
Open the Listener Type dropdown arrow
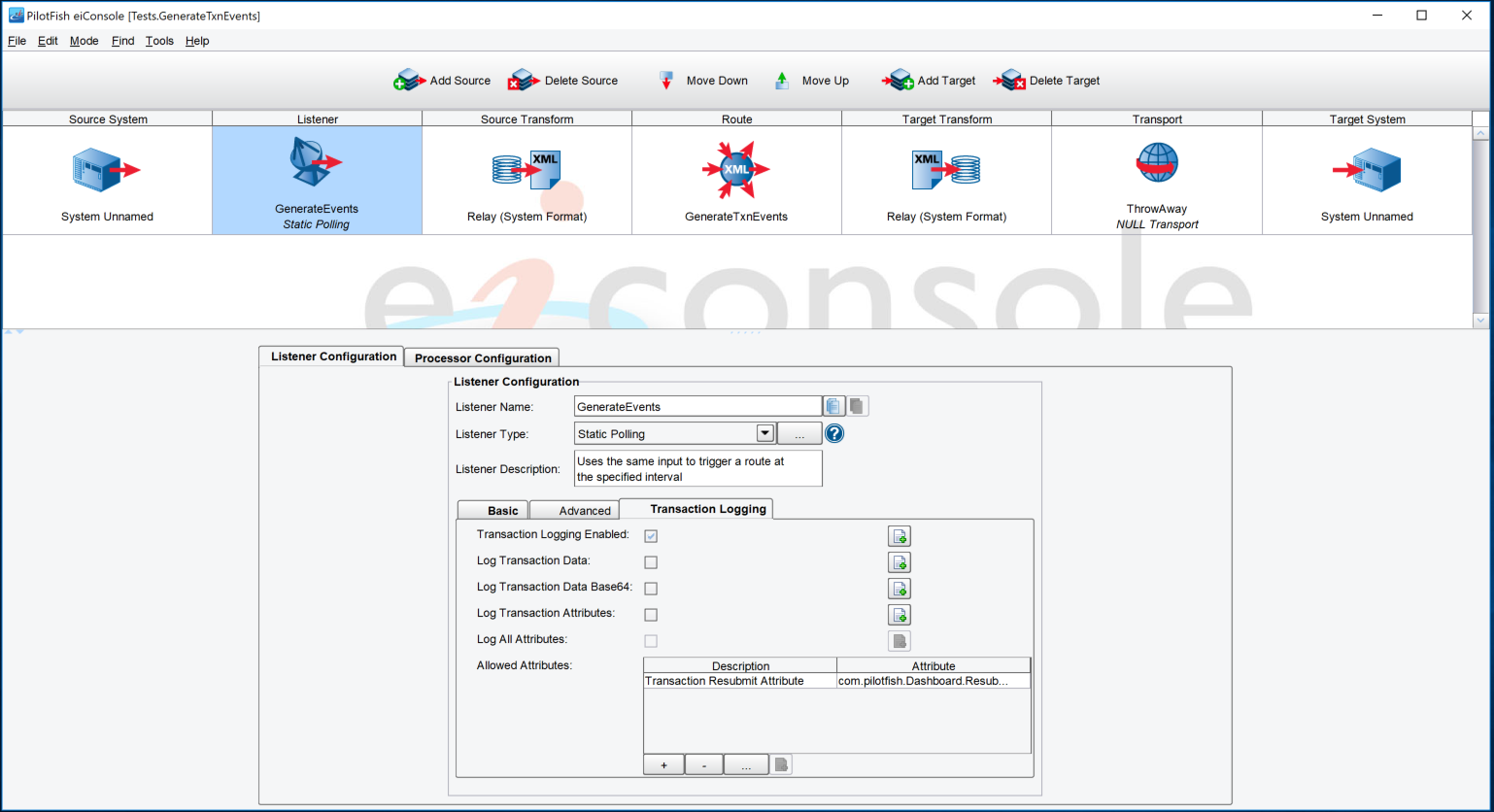[764, 433]
